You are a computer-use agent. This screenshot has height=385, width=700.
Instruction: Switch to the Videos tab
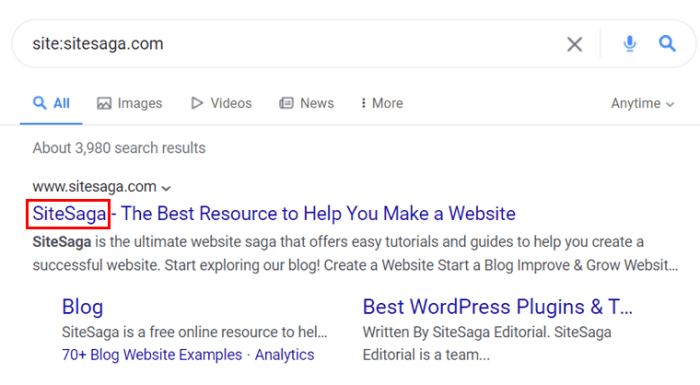[x=221, y=103]
